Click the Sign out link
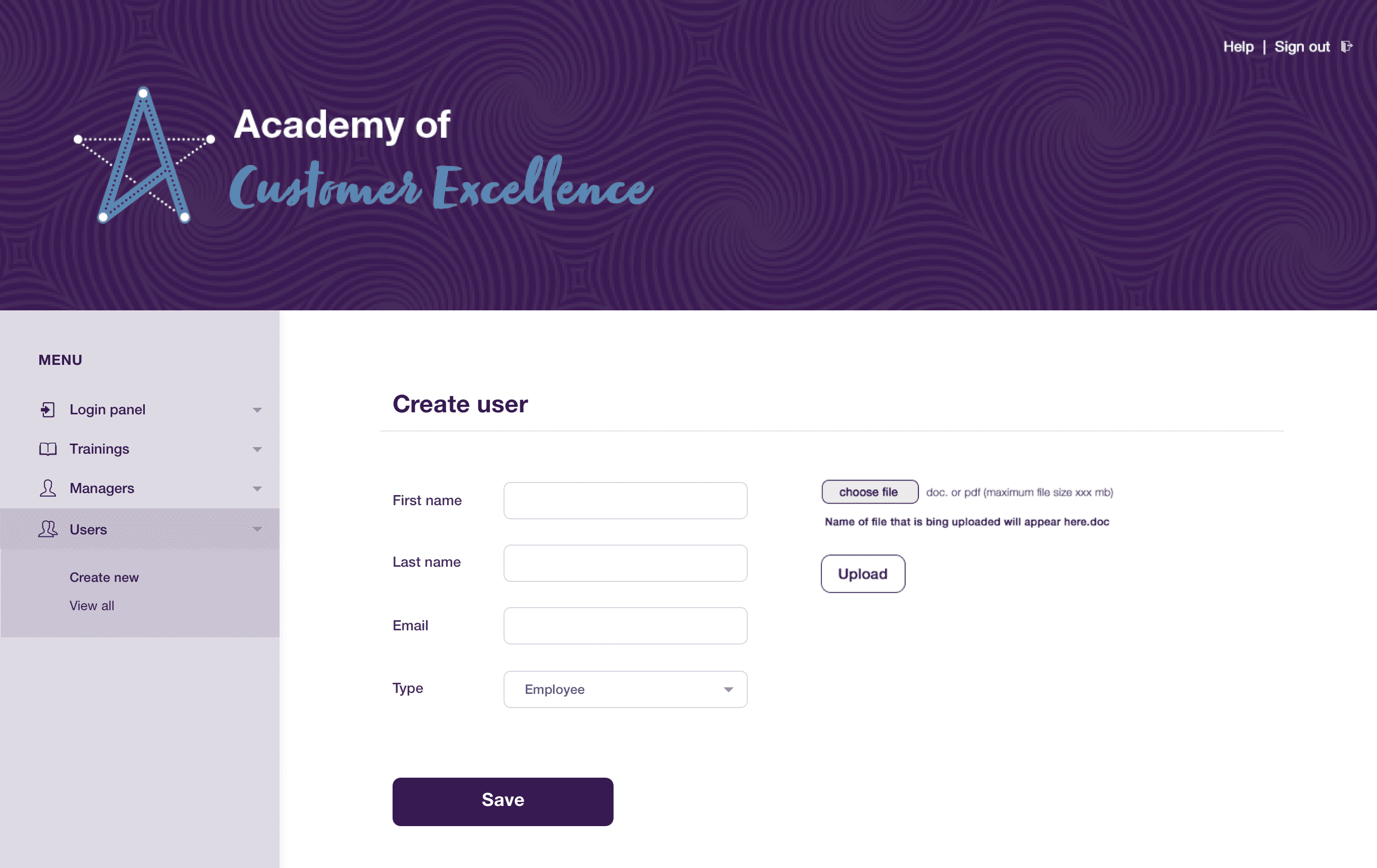The width and height of the screenshot is (1377, 868). tap(1302, 46)
